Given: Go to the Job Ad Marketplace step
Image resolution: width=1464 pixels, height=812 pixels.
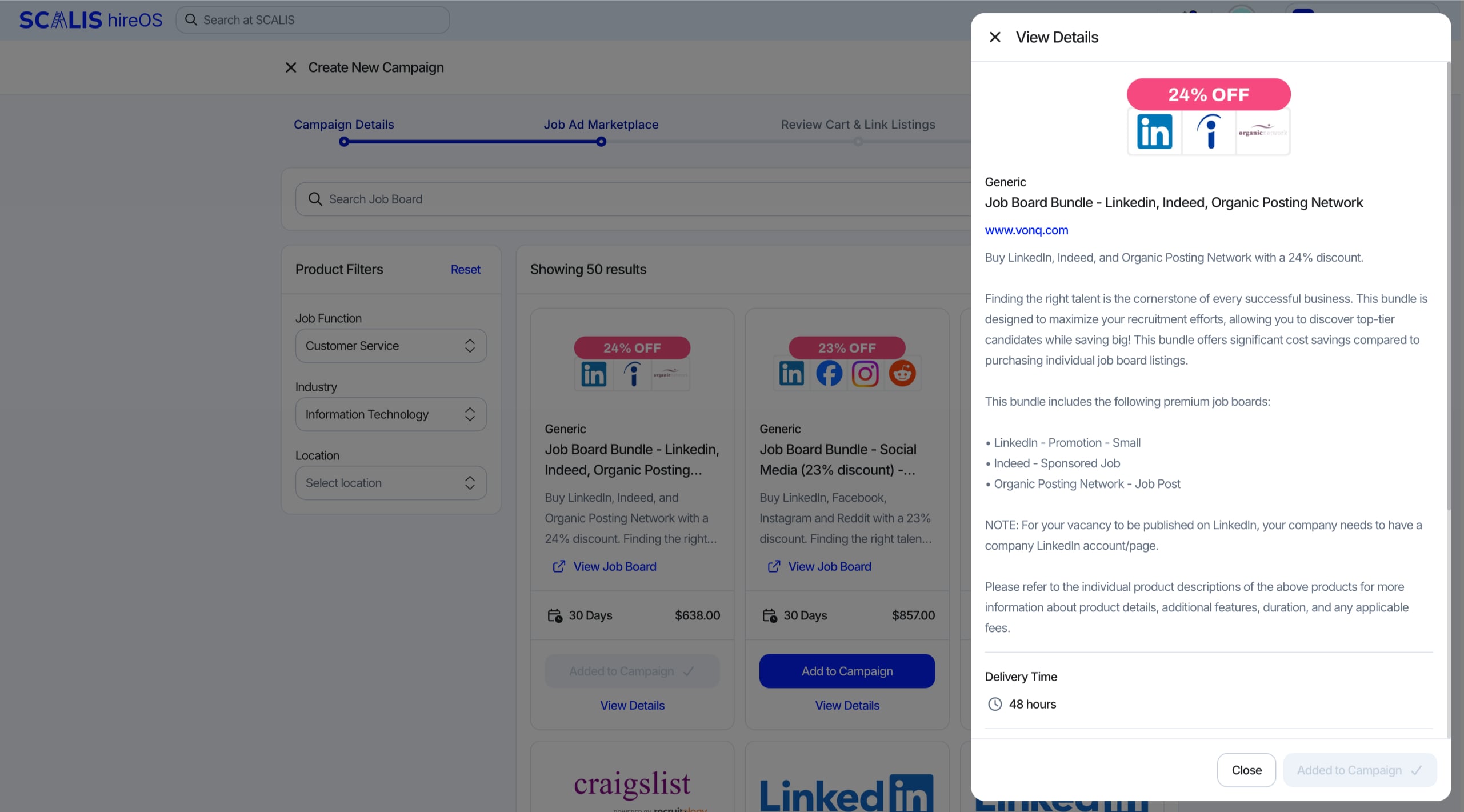Looking at the screenshot, I should click(x=601, y=125).
